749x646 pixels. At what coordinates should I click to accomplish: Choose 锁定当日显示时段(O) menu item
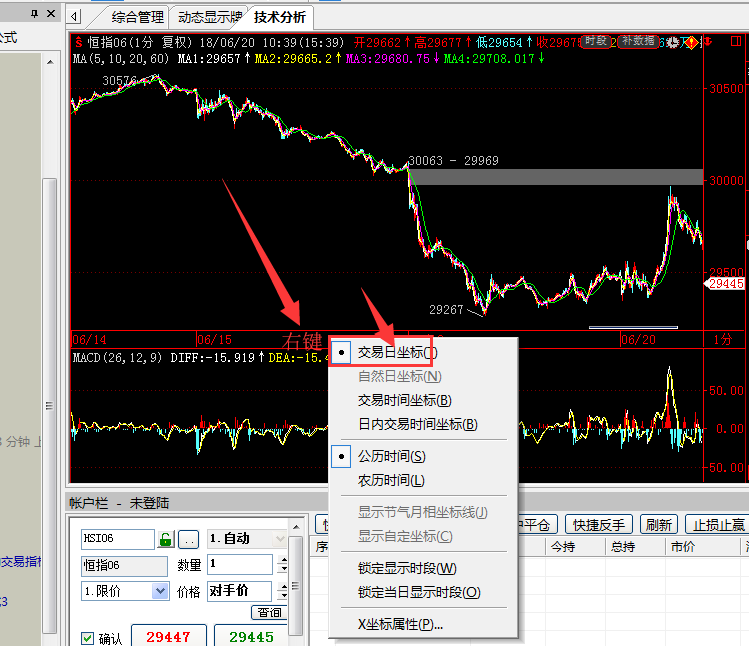tap(419, 592)
